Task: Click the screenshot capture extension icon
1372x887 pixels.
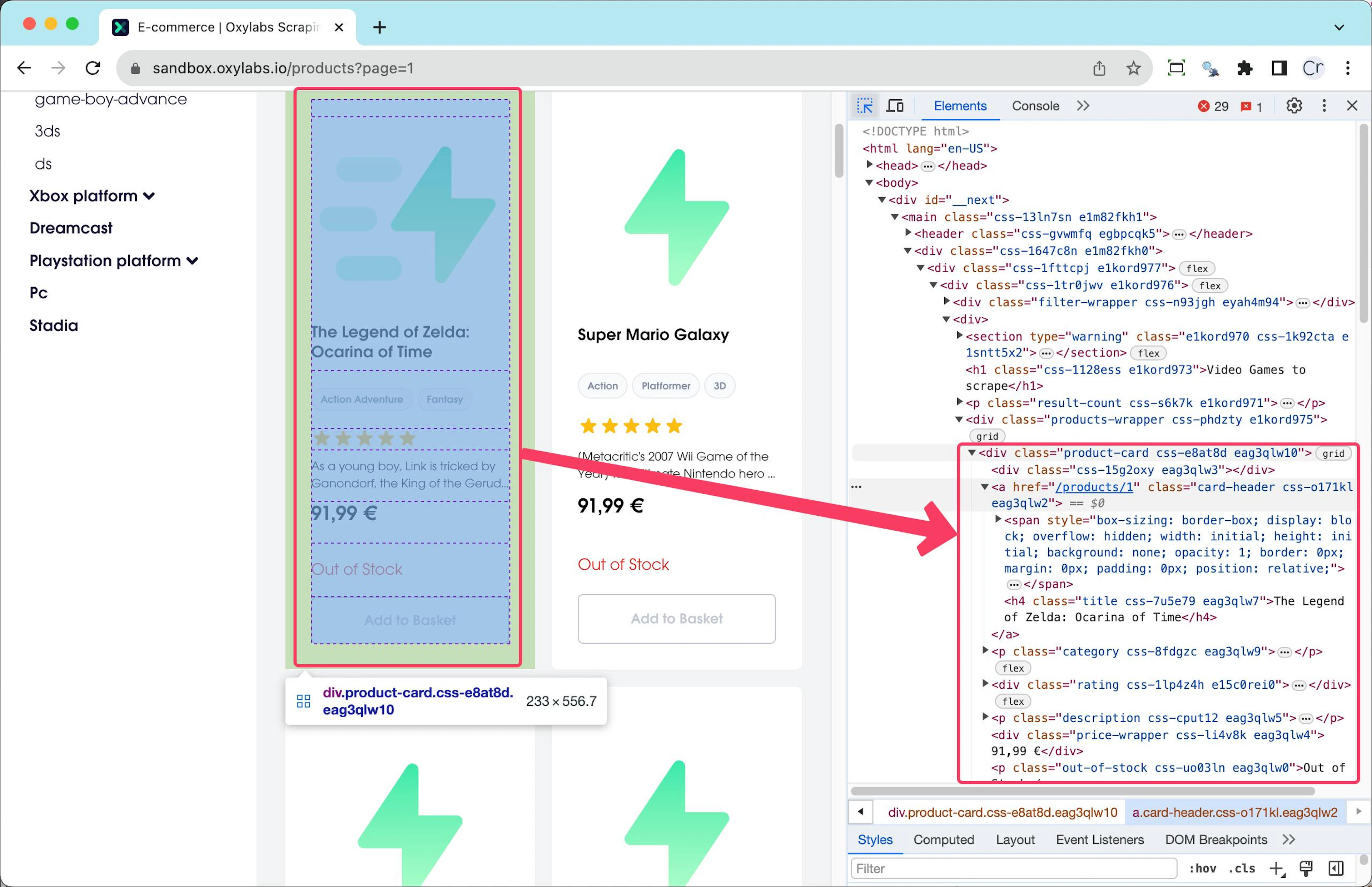Action: pos(1176,68)
